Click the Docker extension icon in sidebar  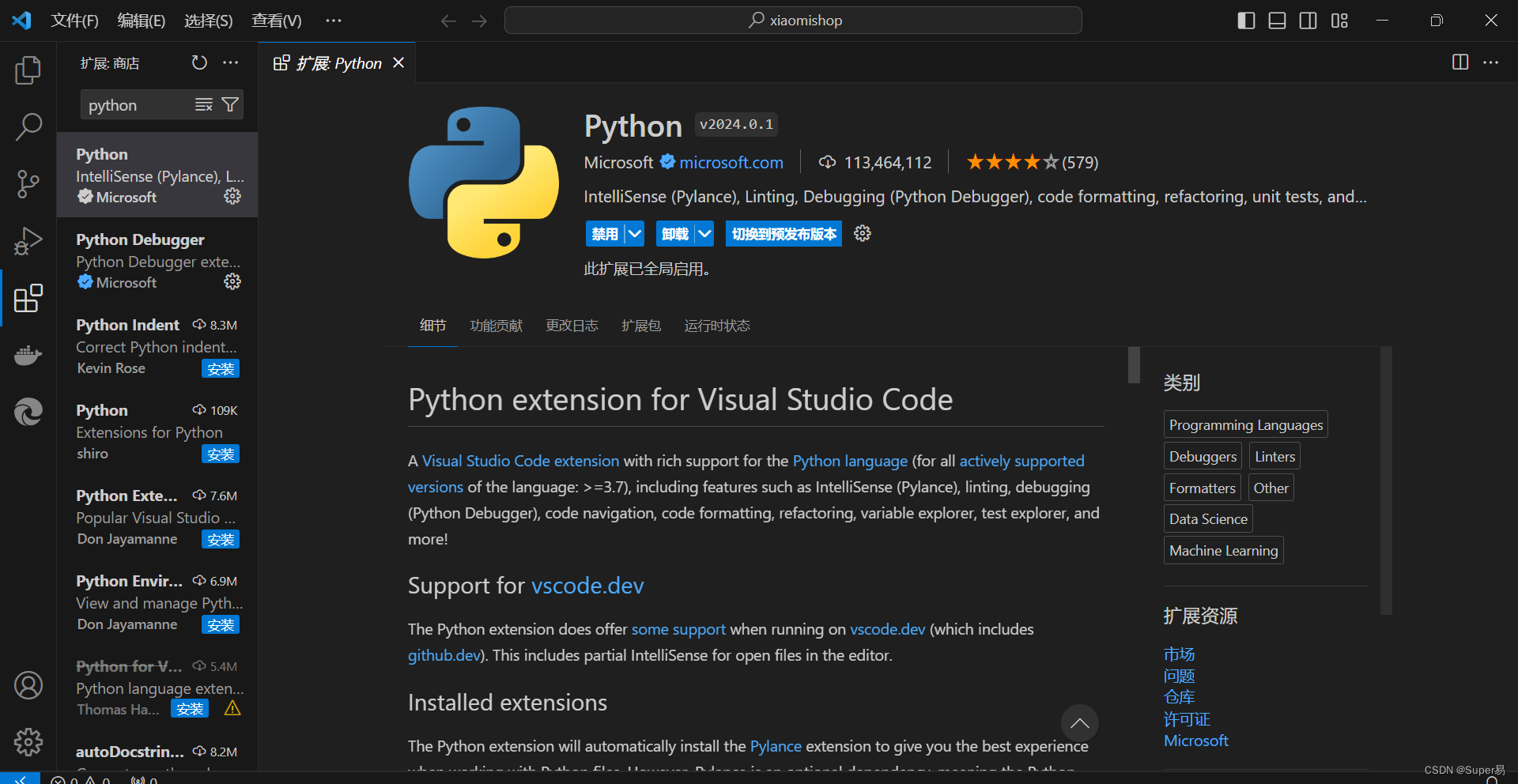28,355
